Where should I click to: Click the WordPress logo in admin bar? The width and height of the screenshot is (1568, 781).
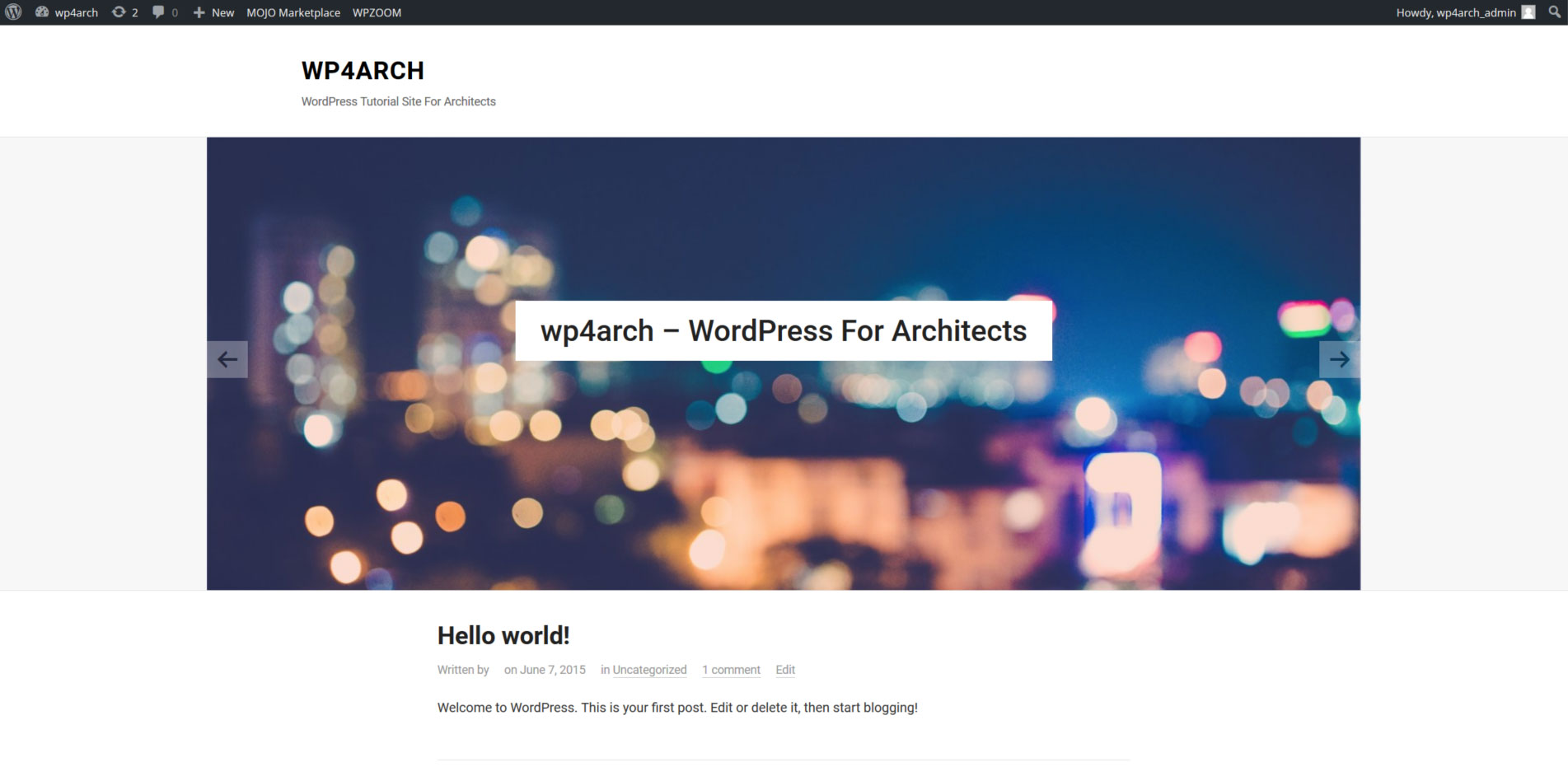pyautogui.click(x=13, y=12)
